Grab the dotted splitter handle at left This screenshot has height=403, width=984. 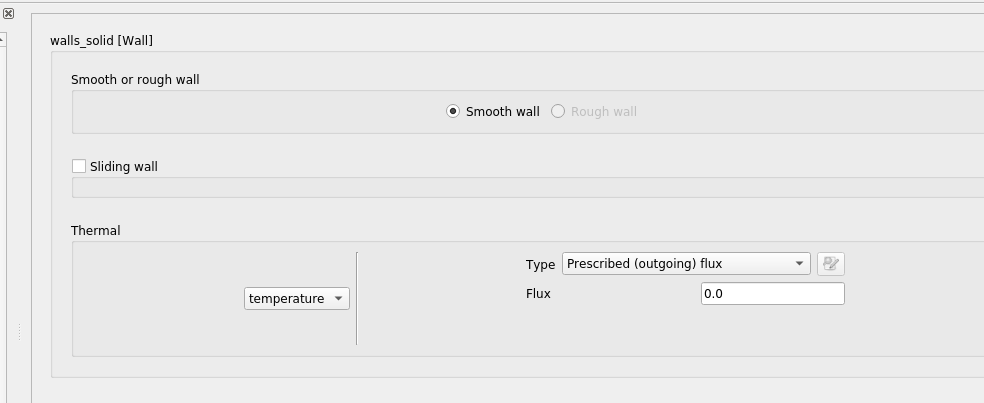(x=20, y=331)
